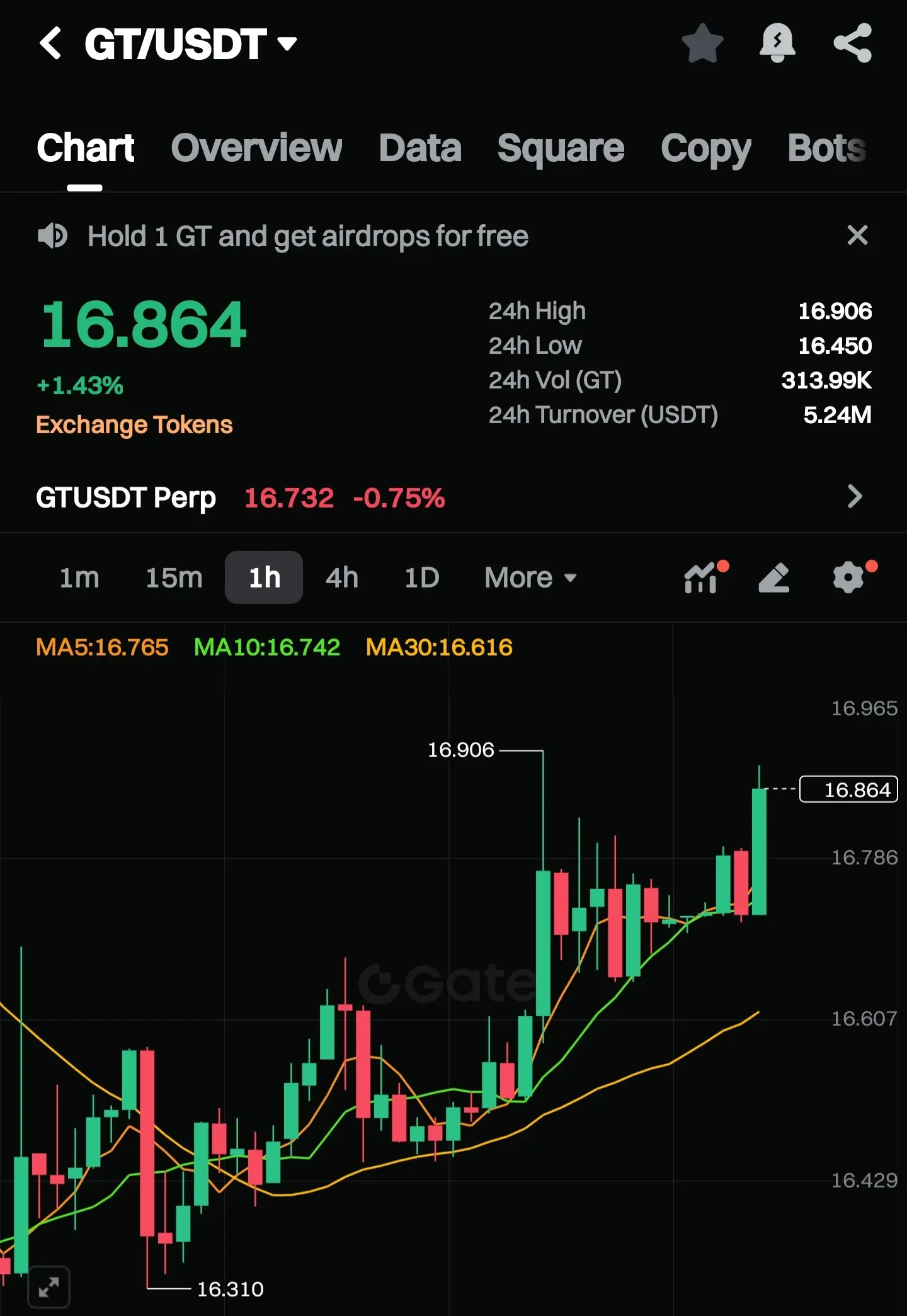907x1316 pixels.
Task: Tap the 24h High value 16.906
Action: (x=835, y=311)
